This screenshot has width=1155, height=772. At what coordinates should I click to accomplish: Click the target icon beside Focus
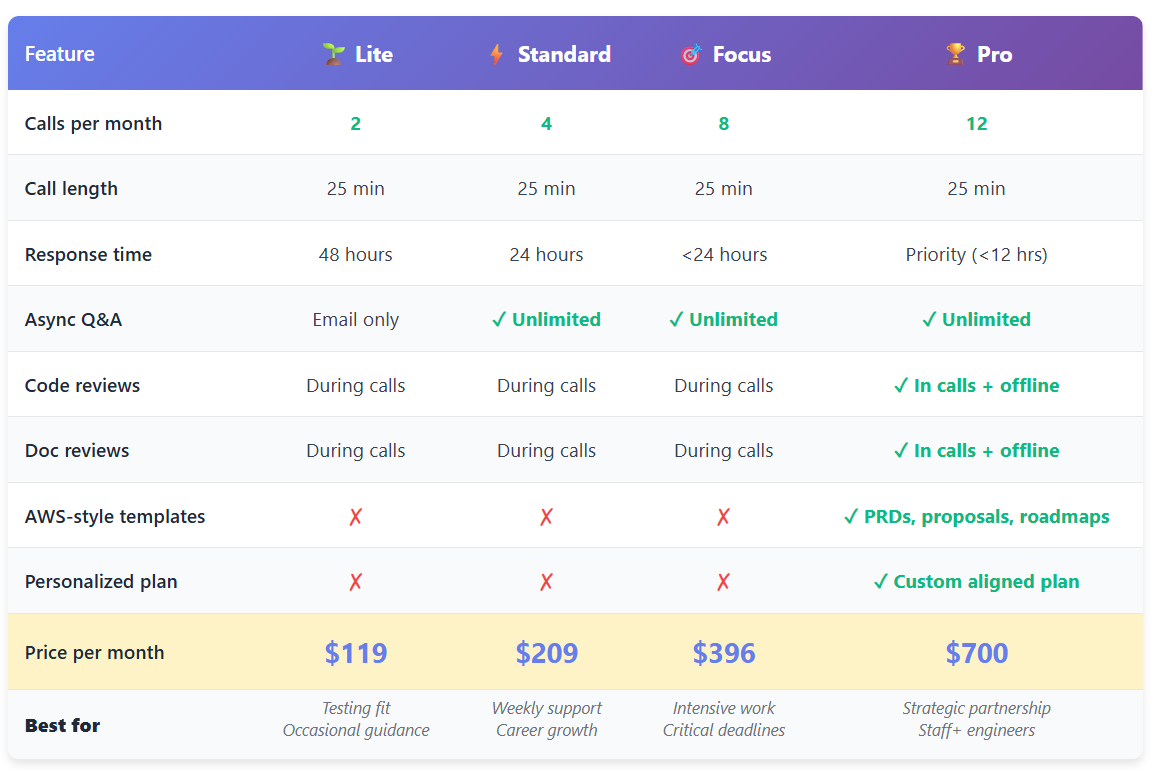691,54
